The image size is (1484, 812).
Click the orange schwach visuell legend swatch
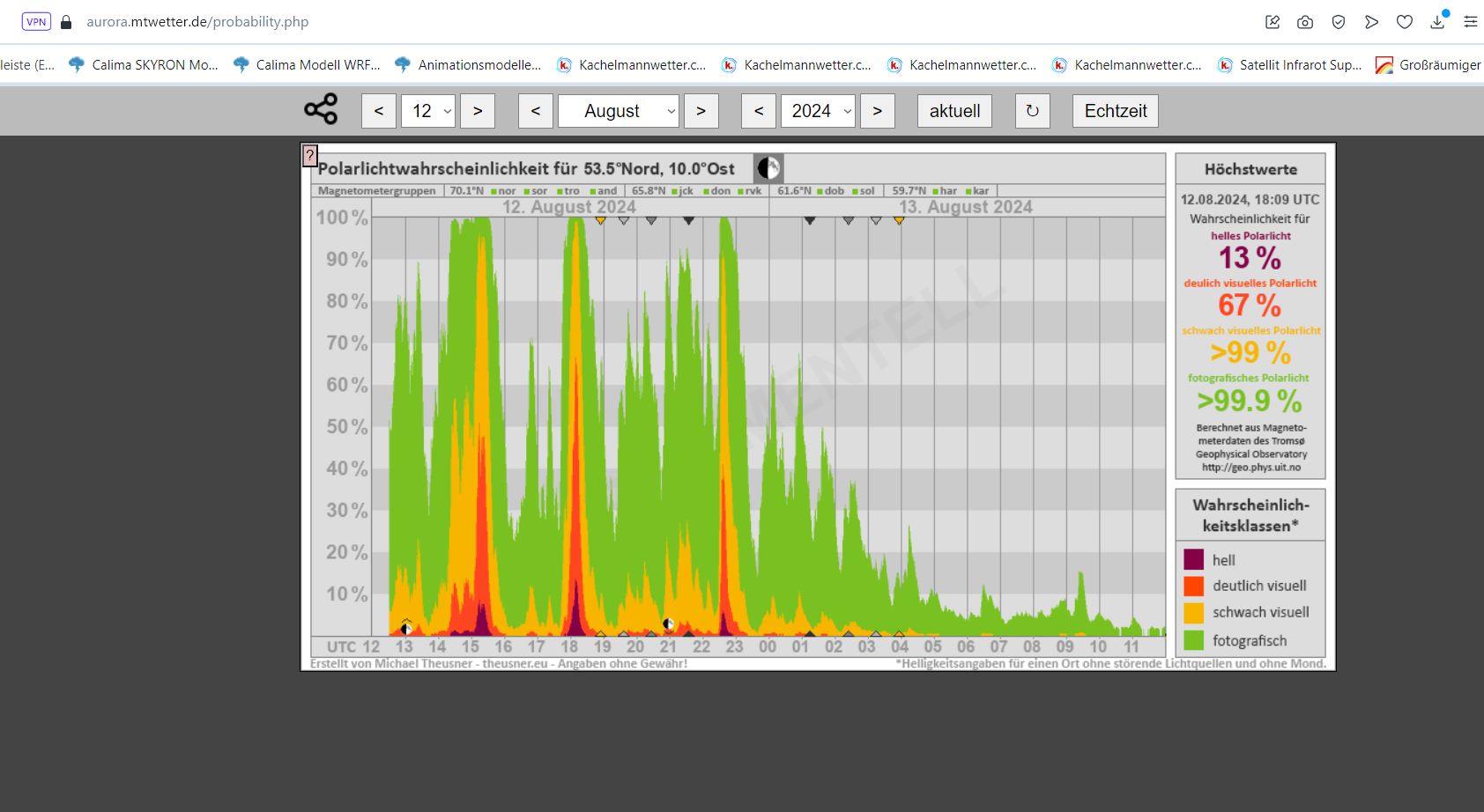(x=1194, y=613)
